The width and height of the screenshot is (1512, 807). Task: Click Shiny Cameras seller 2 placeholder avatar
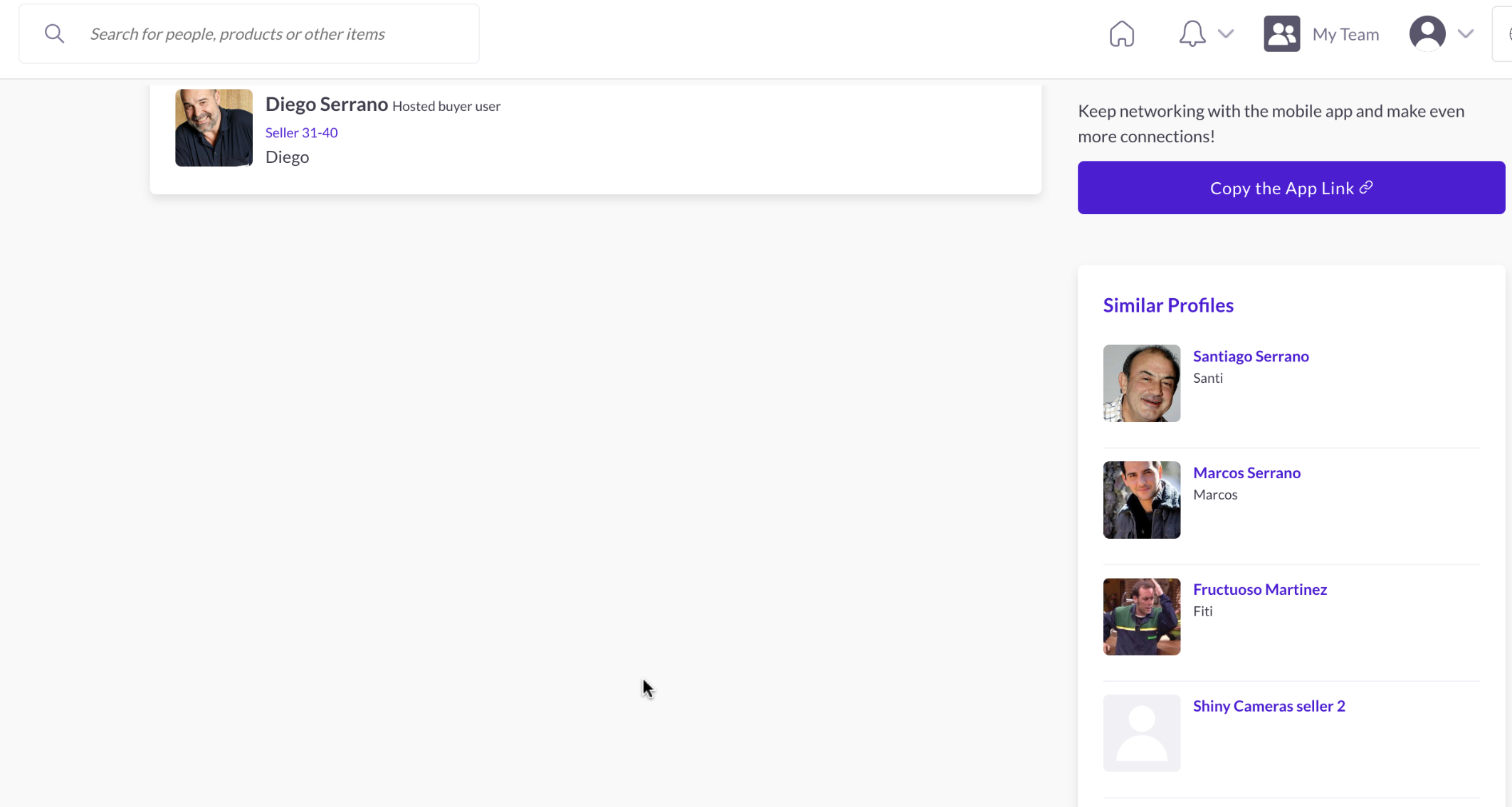pyautogui.click(x=1142, y=733)
